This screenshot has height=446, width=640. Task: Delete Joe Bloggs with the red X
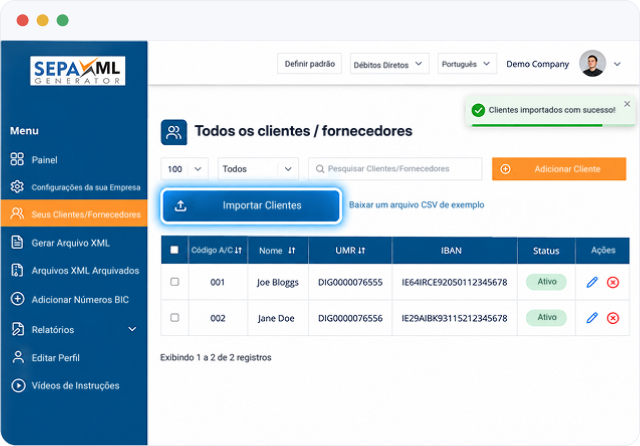pyautogui.click(x=613, y=282)
